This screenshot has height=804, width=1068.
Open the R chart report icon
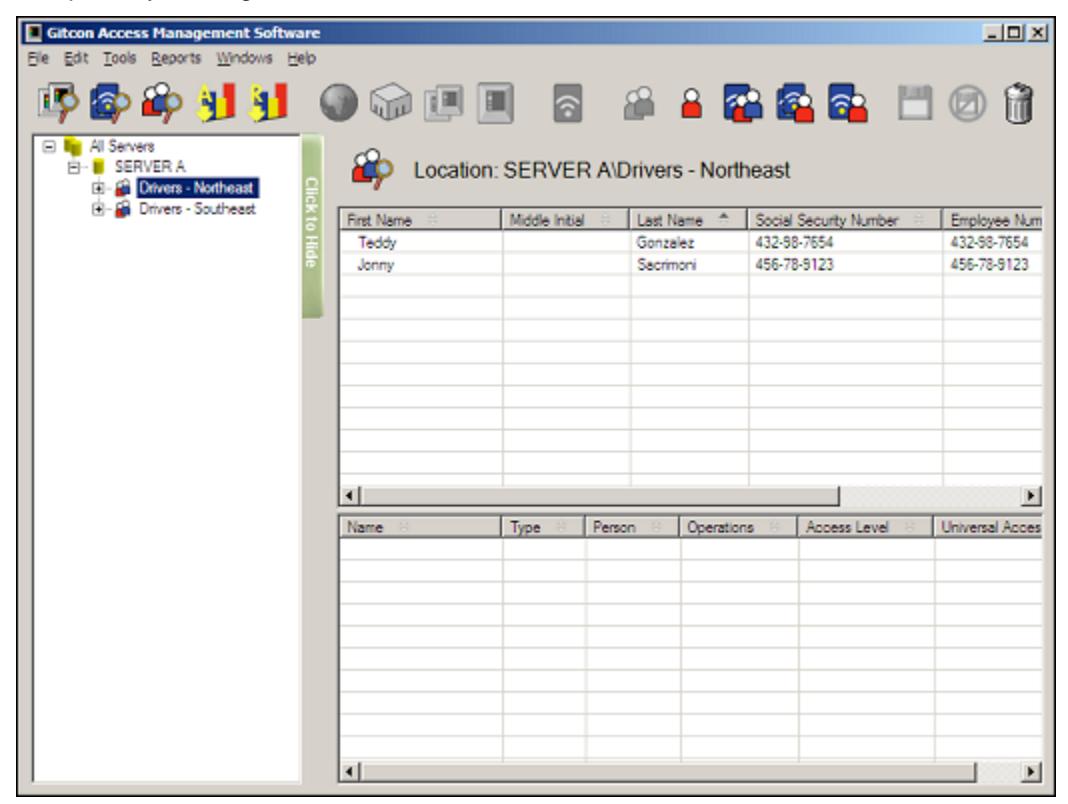click(x=268, y=103)
